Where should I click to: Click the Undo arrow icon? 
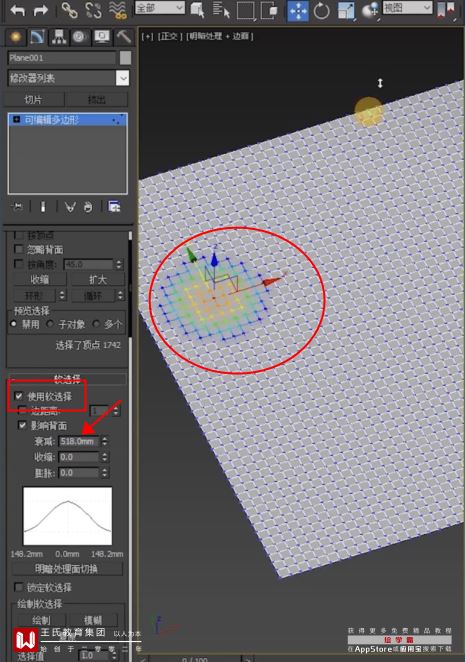(x=17, y=10)
